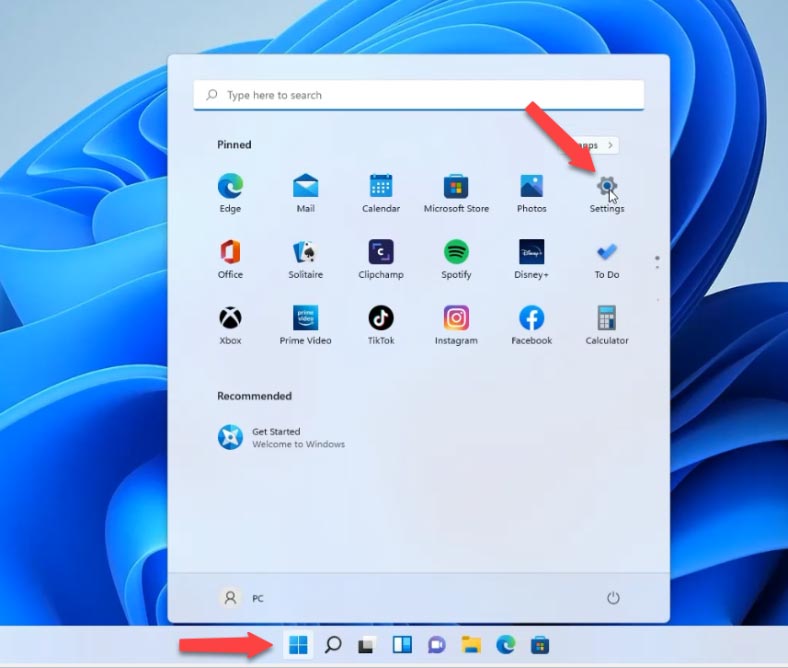788x668 pixels.
Task: Open the PC user account button
Action: click(x=242, y=598)
